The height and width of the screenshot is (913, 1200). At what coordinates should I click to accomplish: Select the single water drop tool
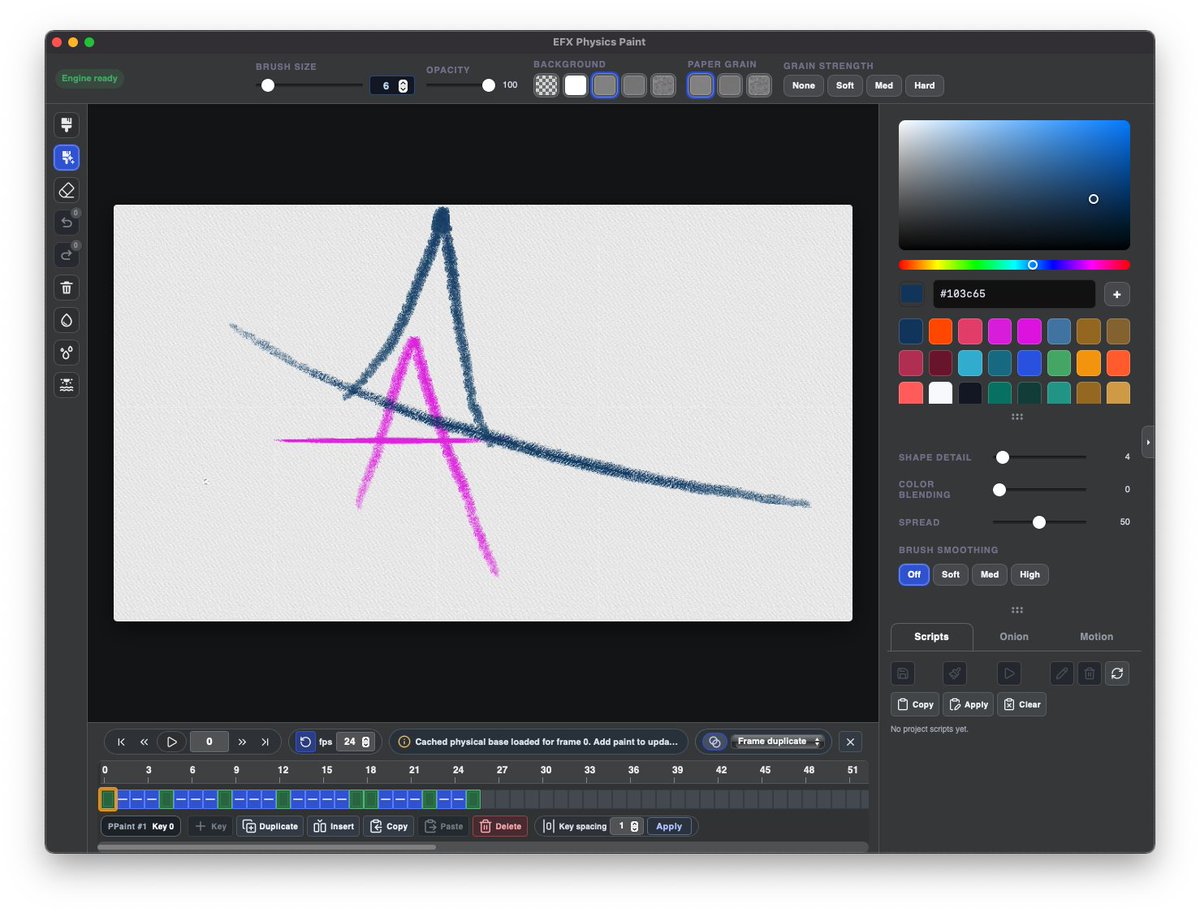67,320
